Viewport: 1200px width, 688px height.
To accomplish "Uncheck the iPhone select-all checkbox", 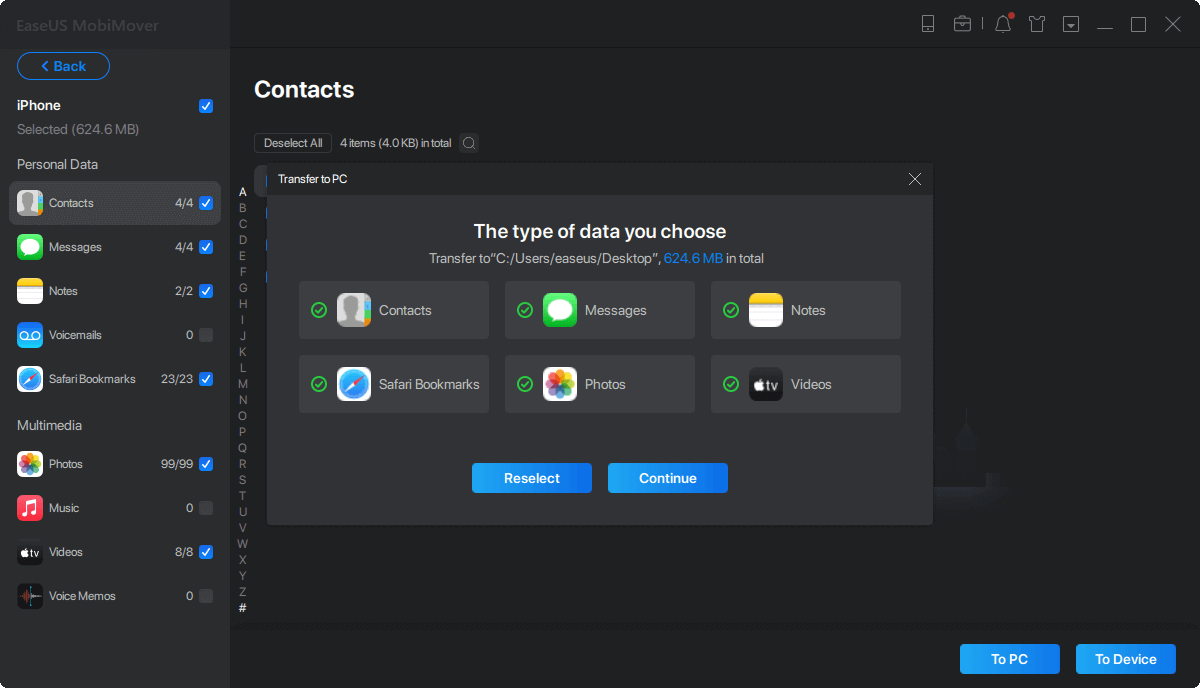I will pos(206,106).
